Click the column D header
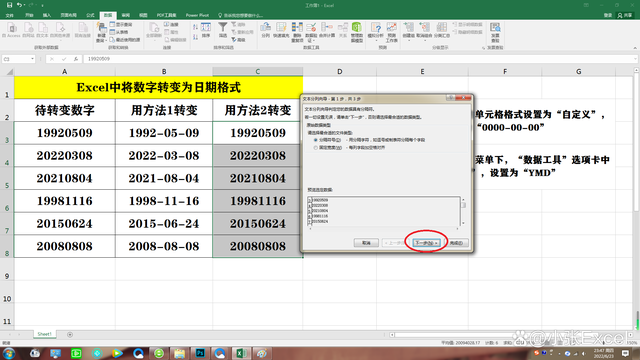Screen dimensions: 640x360 coord(340,71)
